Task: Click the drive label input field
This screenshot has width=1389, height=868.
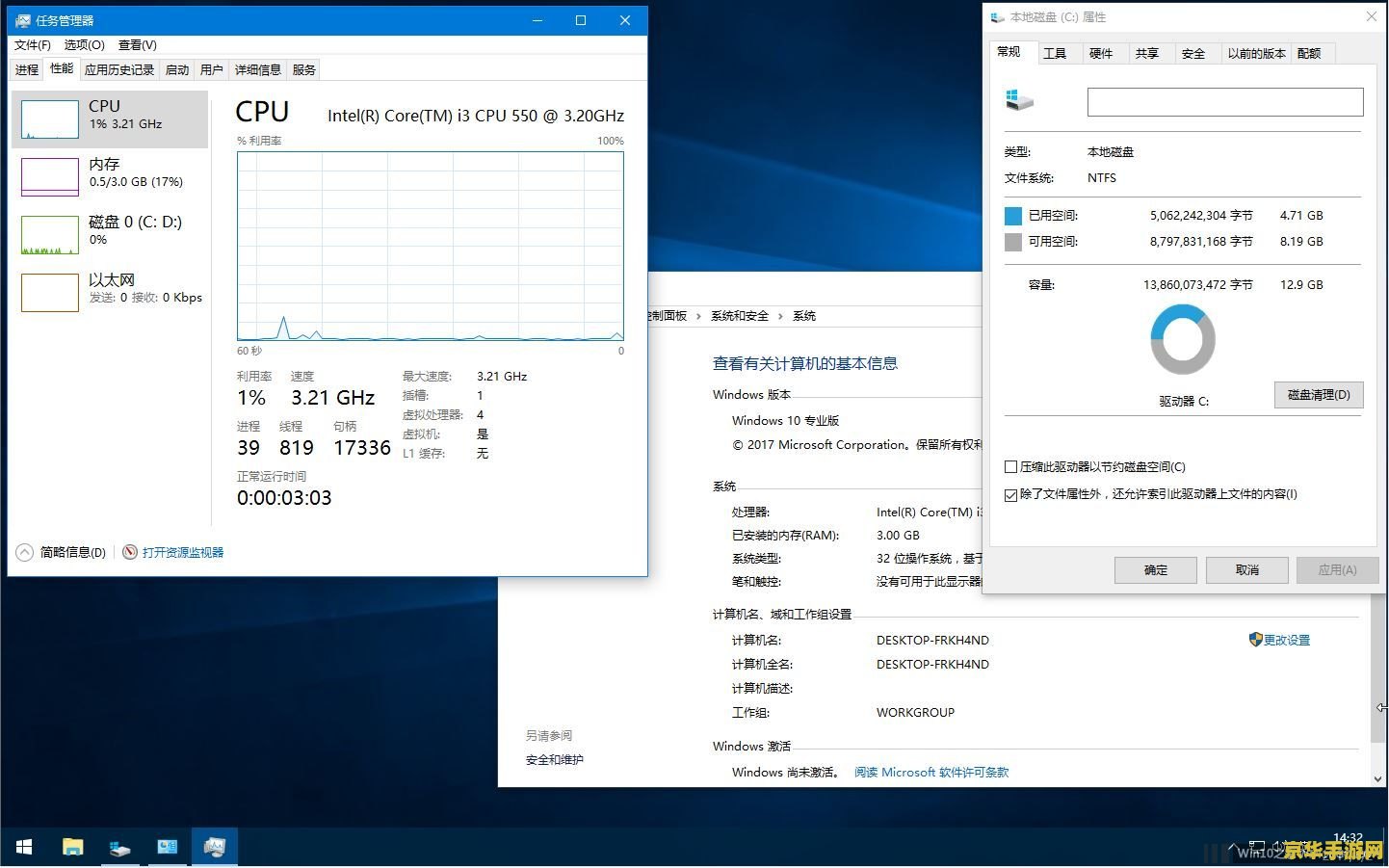Action: [x=1225, y=102]
